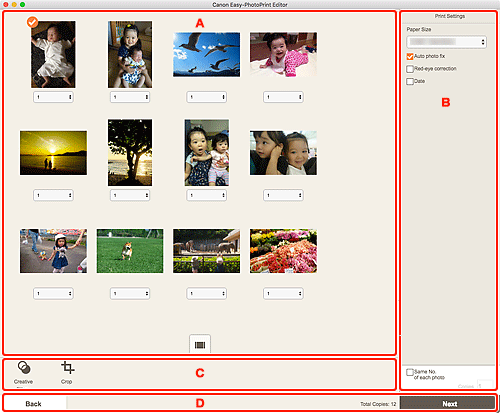The image size is (500, 413).
Task: Select the tree silhouette thumbnail
Action: tap(130, 153)
